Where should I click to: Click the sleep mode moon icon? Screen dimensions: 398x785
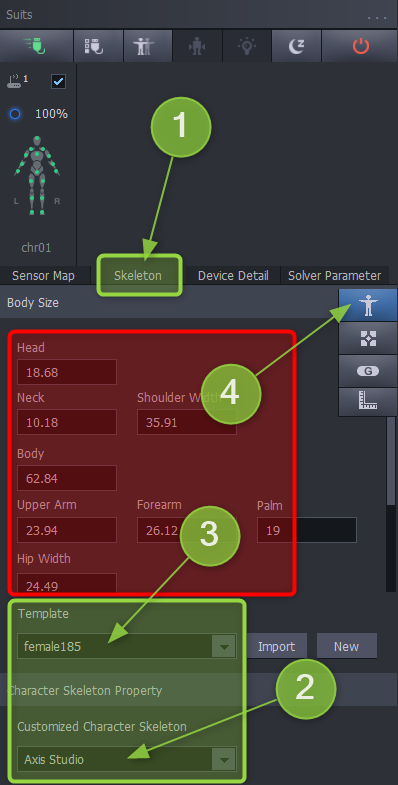tap(296, 46)
